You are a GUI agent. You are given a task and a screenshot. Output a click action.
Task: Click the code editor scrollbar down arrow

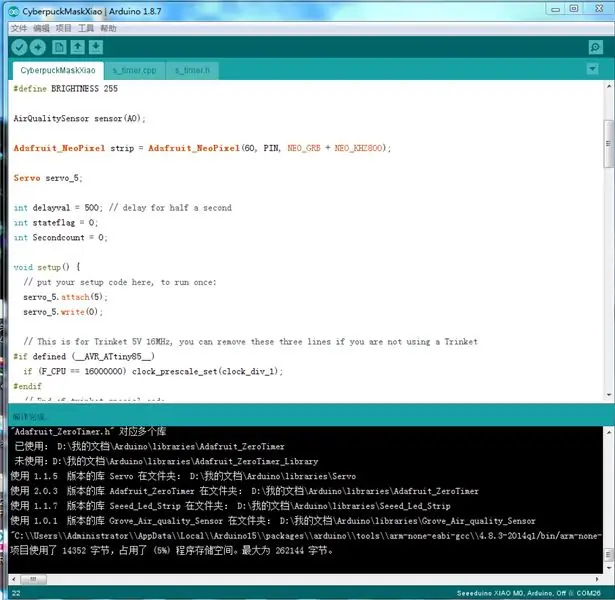coord(609,395)
